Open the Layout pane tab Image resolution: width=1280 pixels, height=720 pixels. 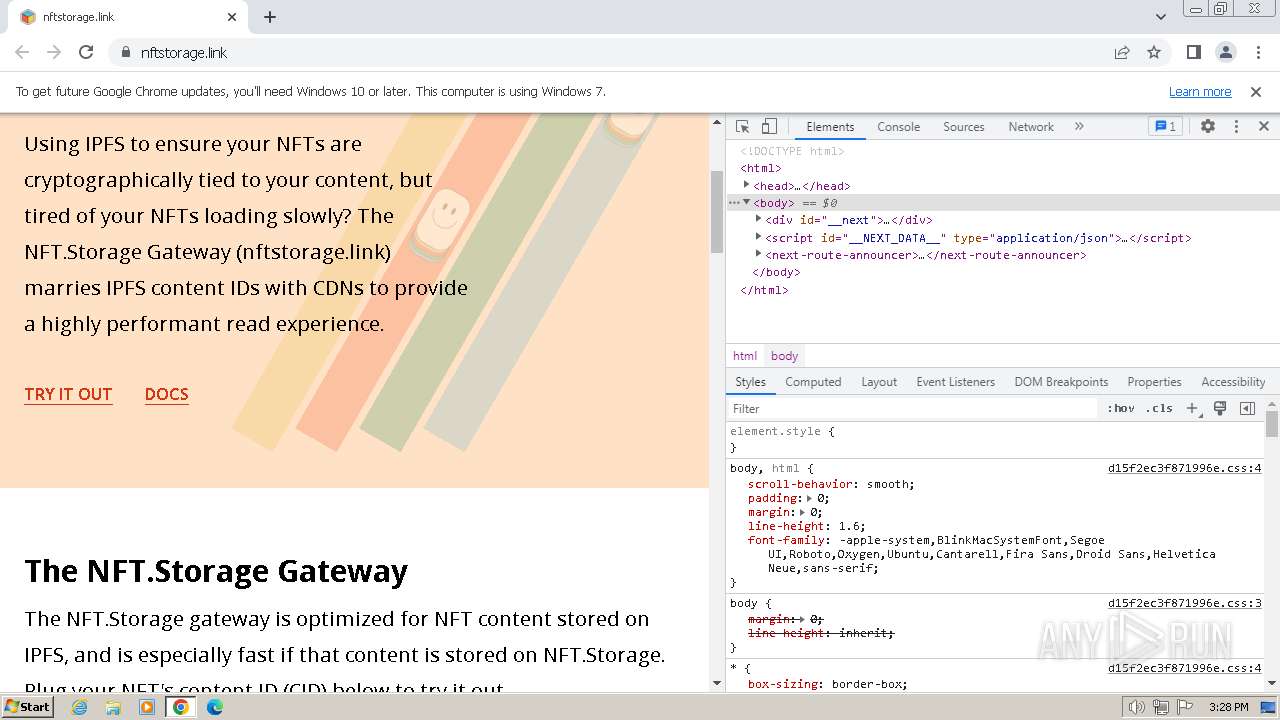pyautogui.click(x=879, y=382)
